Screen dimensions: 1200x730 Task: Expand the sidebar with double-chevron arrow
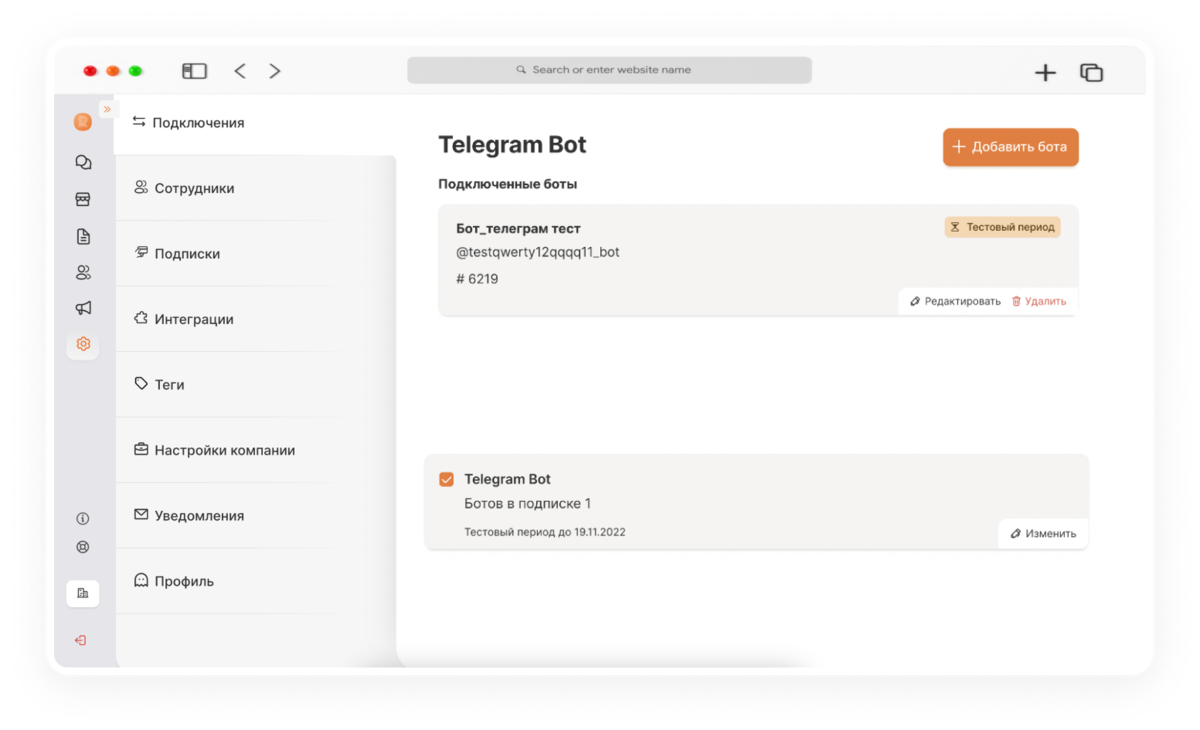108,109
